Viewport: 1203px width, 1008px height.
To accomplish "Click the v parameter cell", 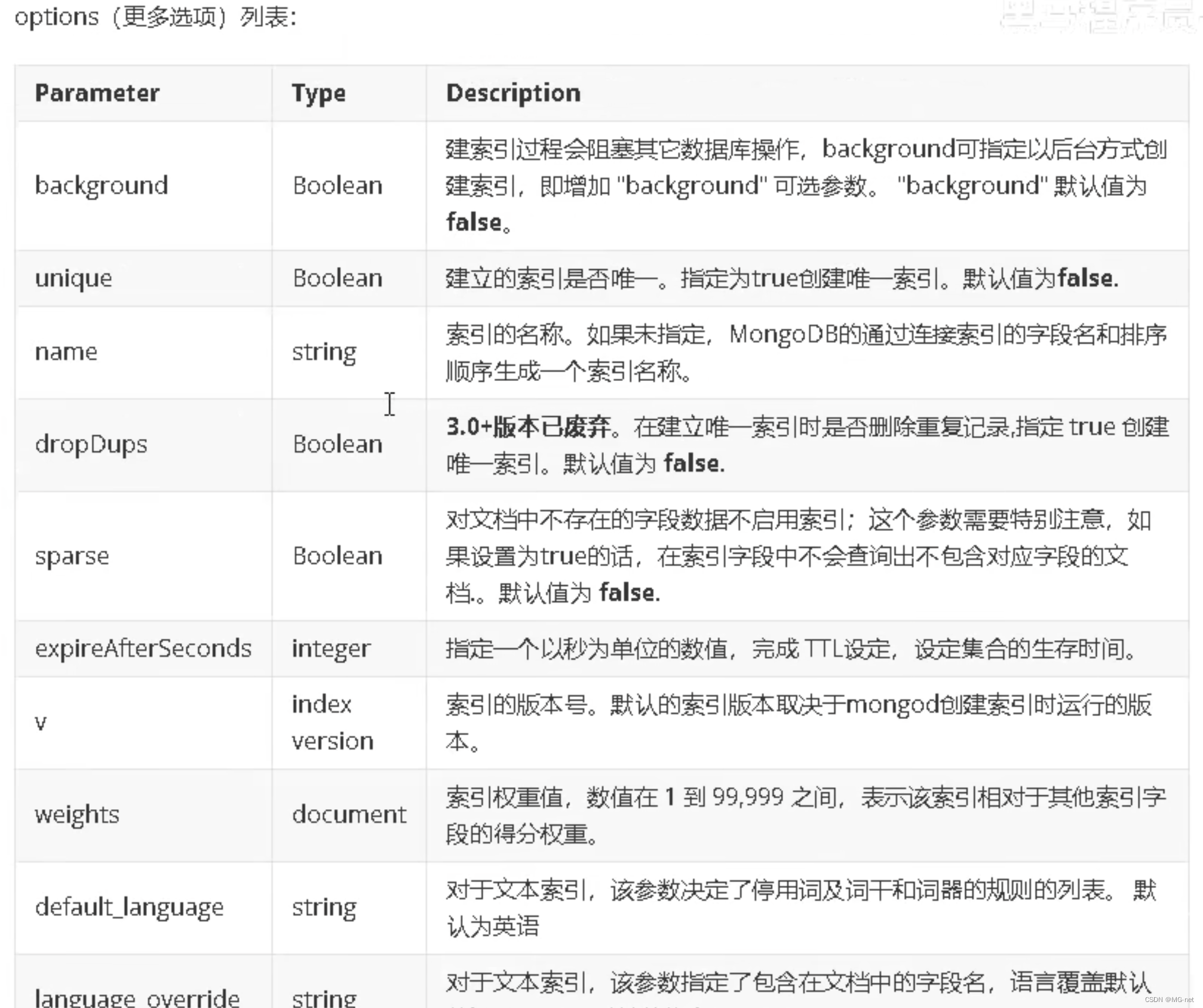I will pyautogui.click(x=41, y=723).
